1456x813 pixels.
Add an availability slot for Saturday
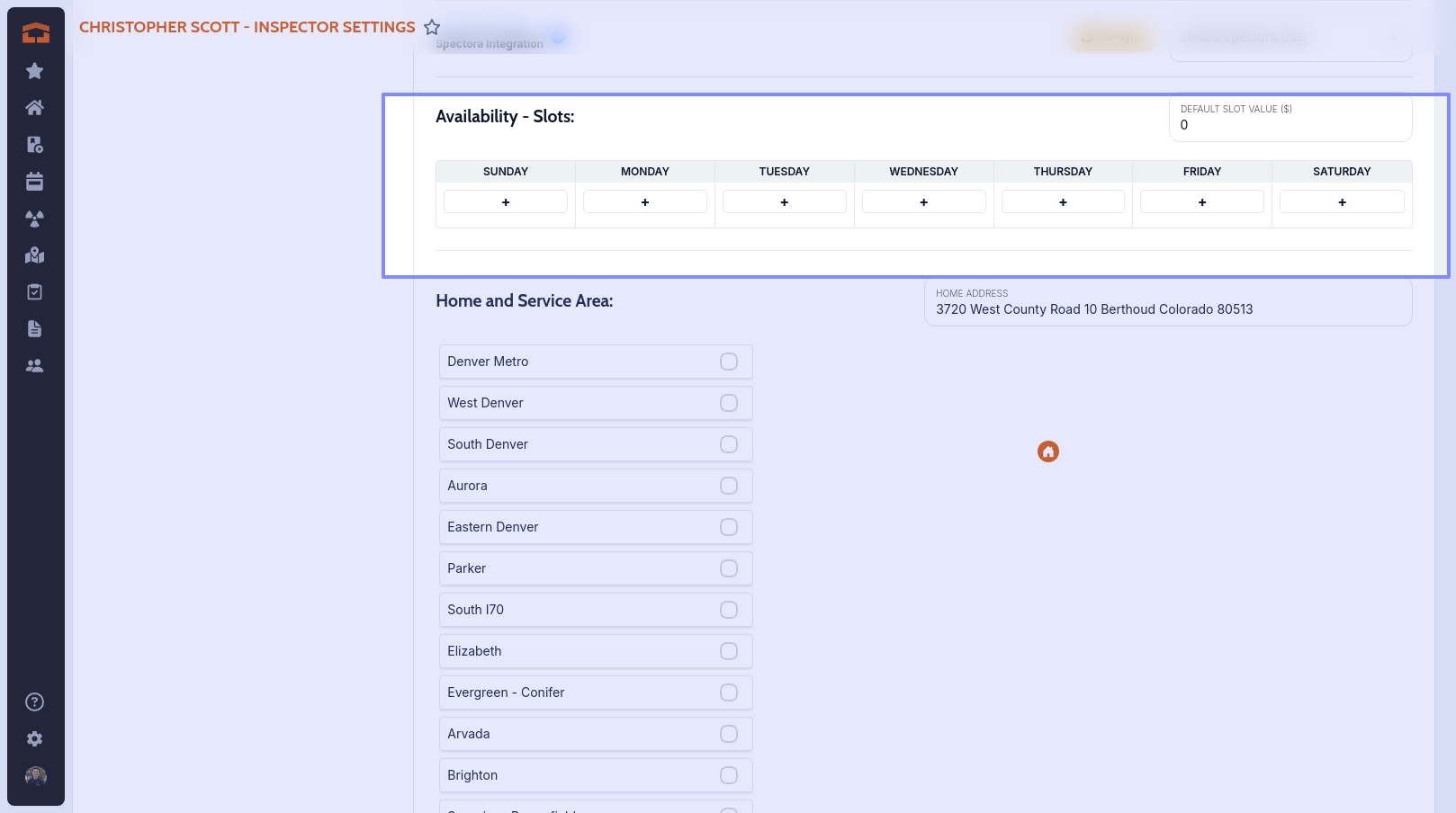click(1341, 202)
